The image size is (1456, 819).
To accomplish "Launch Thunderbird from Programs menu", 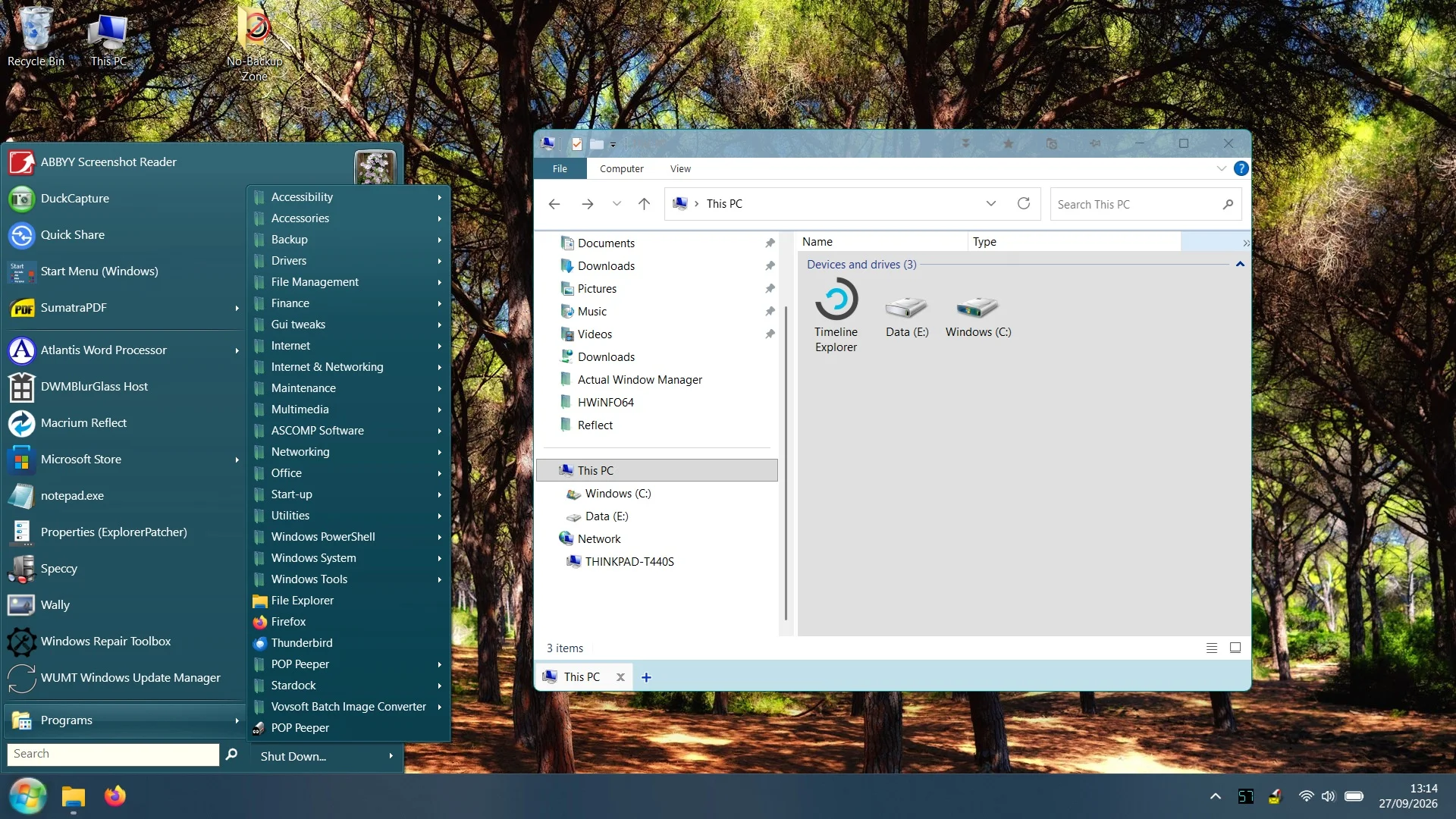I will (349, 642).
